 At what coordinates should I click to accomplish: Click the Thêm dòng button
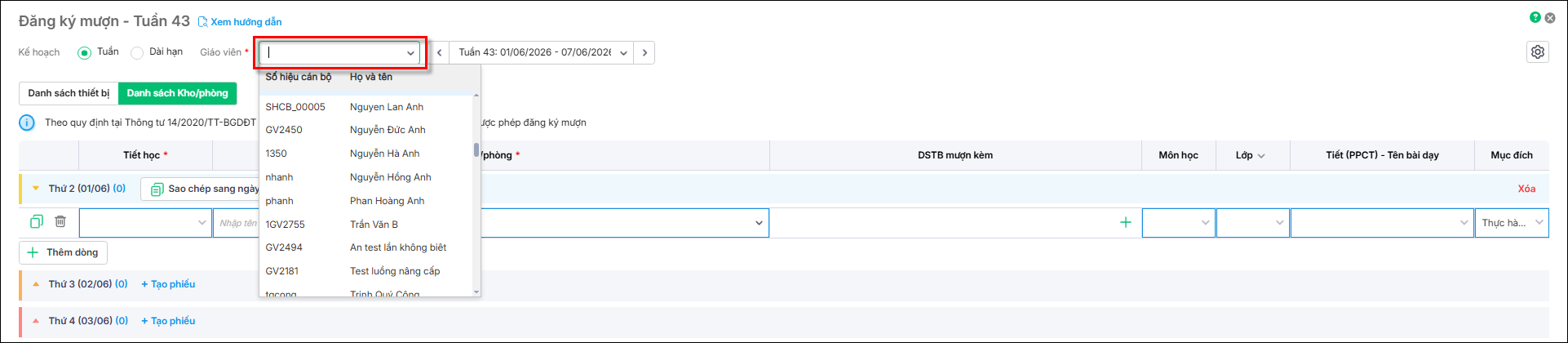(x=64, y=252)
